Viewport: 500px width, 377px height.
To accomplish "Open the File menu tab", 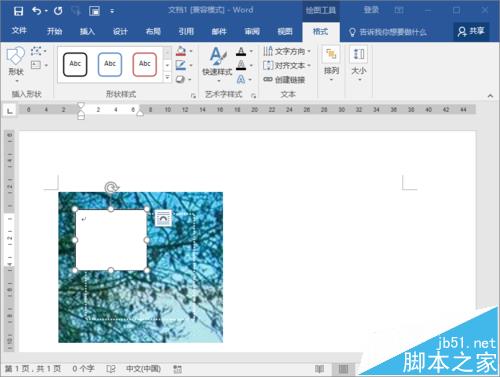I will click(19, 31).
